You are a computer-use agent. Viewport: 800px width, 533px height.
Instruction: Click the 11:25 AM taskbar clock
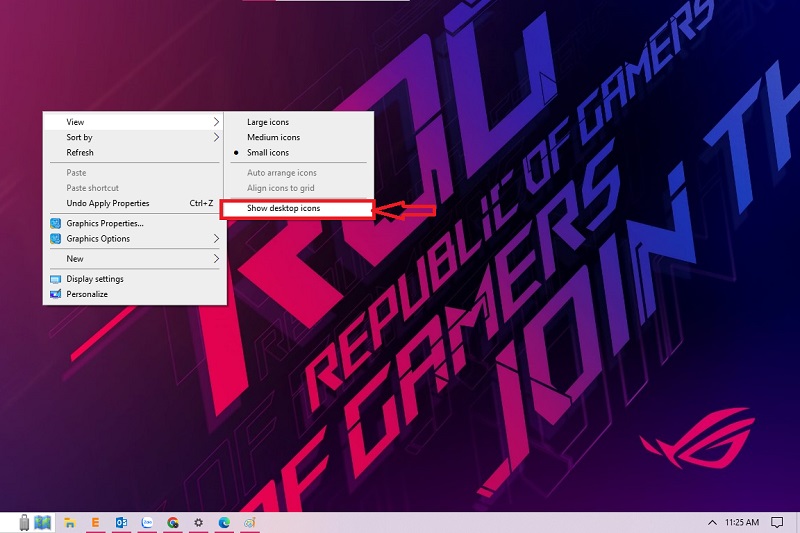(741, 522)
